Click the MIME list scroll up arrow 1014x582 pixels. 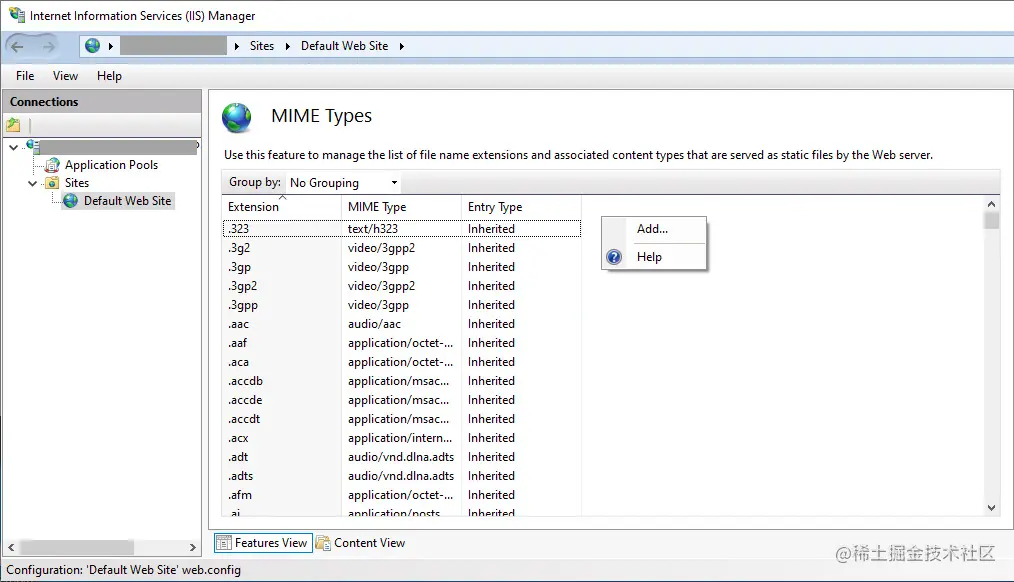(x=991, y=204)
